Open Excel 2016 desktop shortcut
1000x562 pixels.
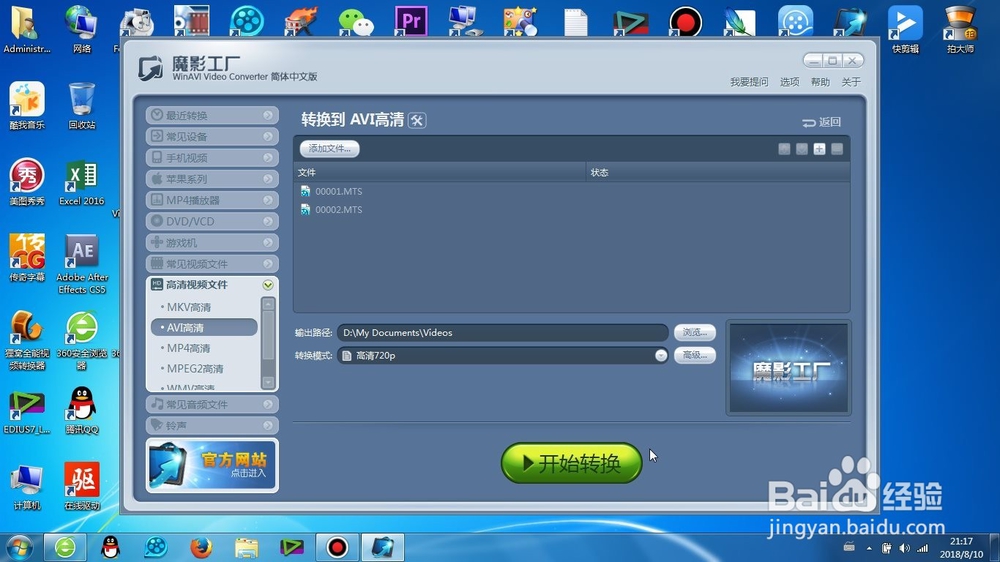coord(82,183)
